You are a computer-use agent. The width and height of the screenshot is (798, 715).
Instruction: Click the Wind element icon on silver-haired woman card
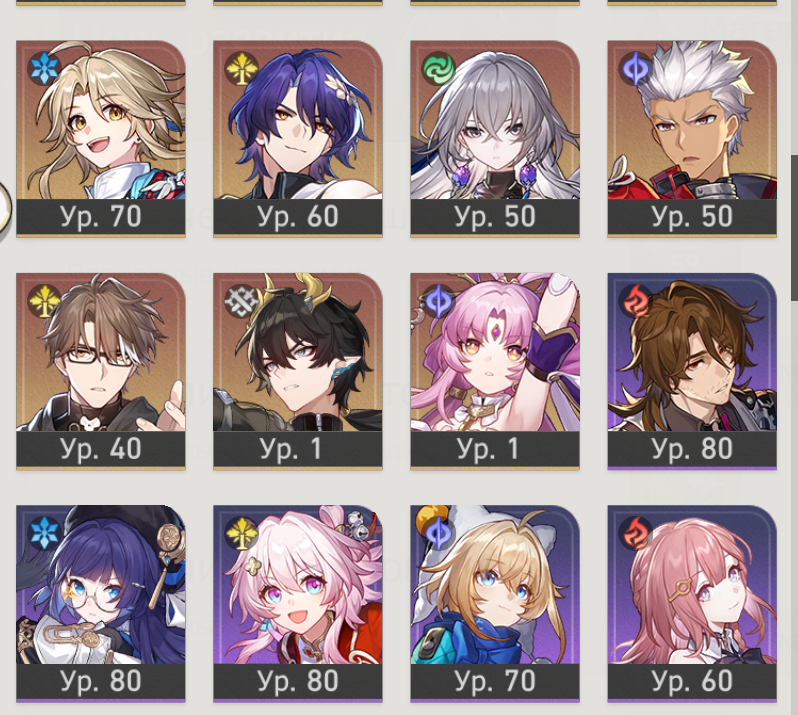coord(438,68)
